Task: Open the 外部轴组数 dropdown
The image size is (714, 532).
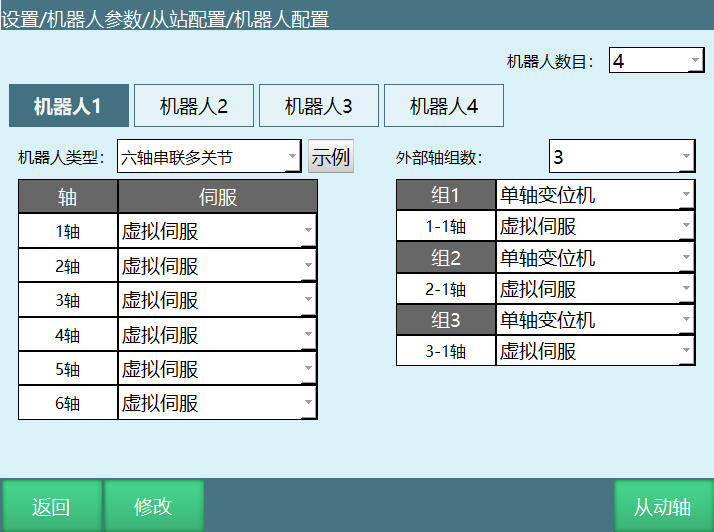Action: click(621, 157)
